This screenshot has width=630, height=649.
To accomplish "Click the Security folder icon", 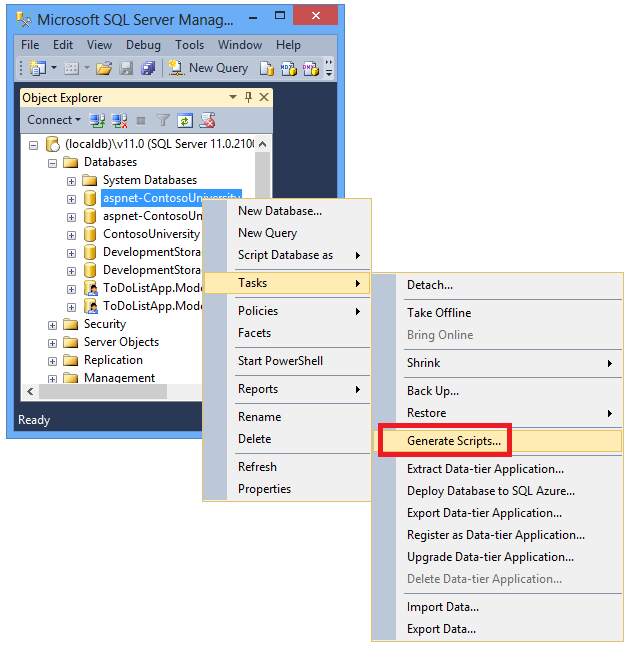I will pos(70,324).
